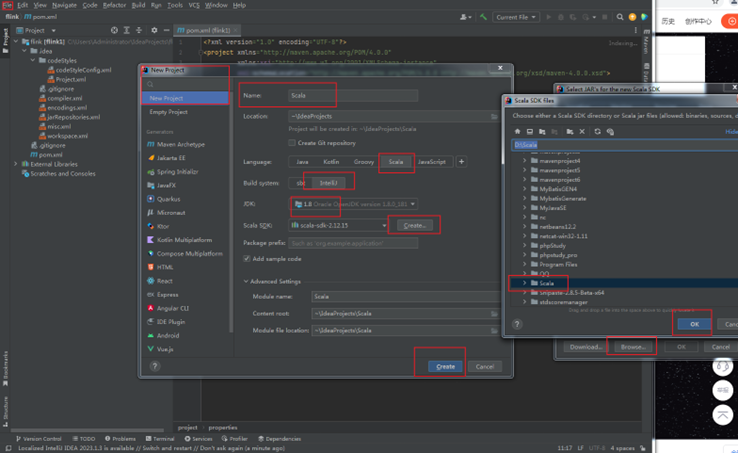Open the Tools menu
738x453 pixels.
(175, 5)
